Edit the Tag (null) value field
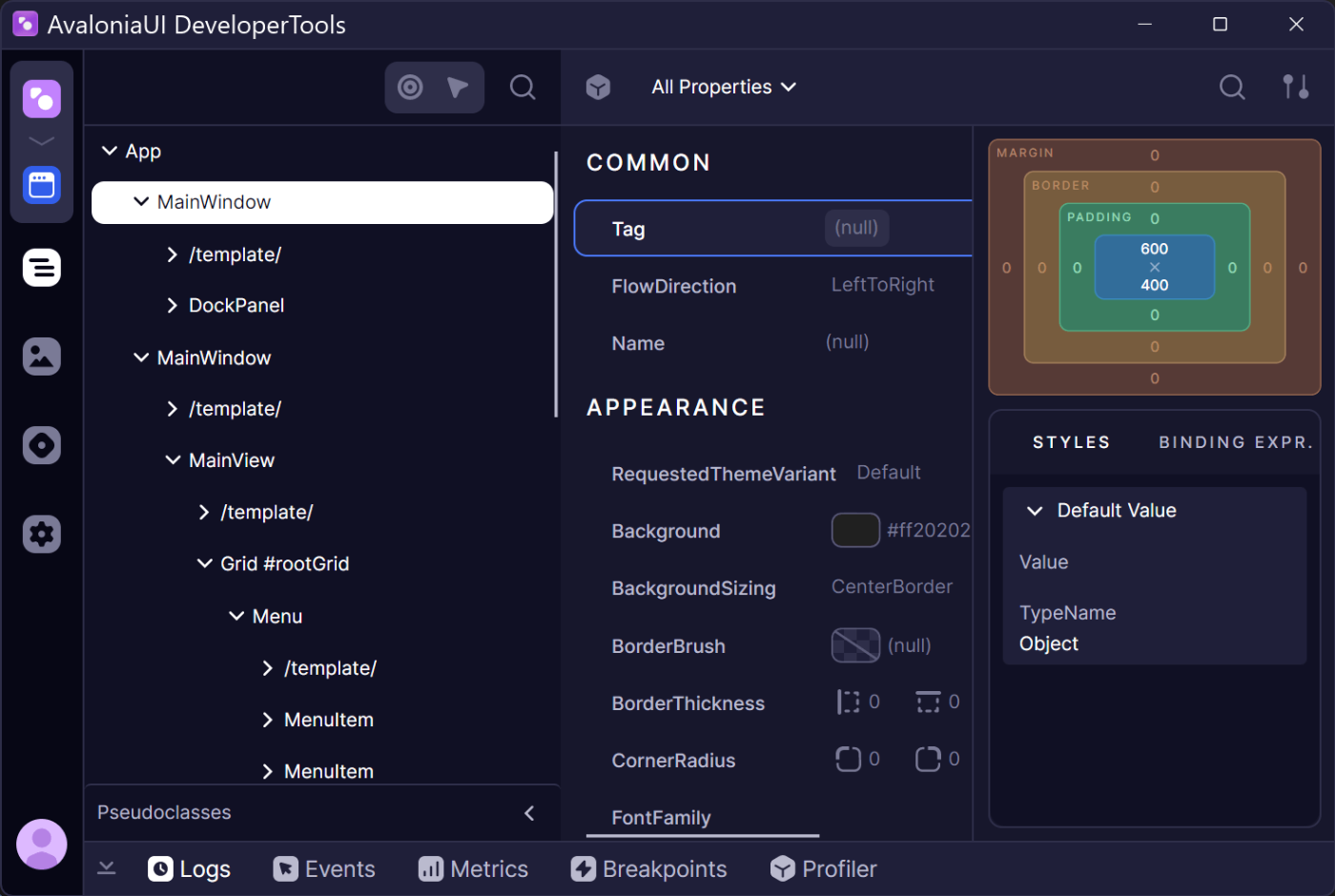Viewport: 1335px width, 896px height. [856, 228]
